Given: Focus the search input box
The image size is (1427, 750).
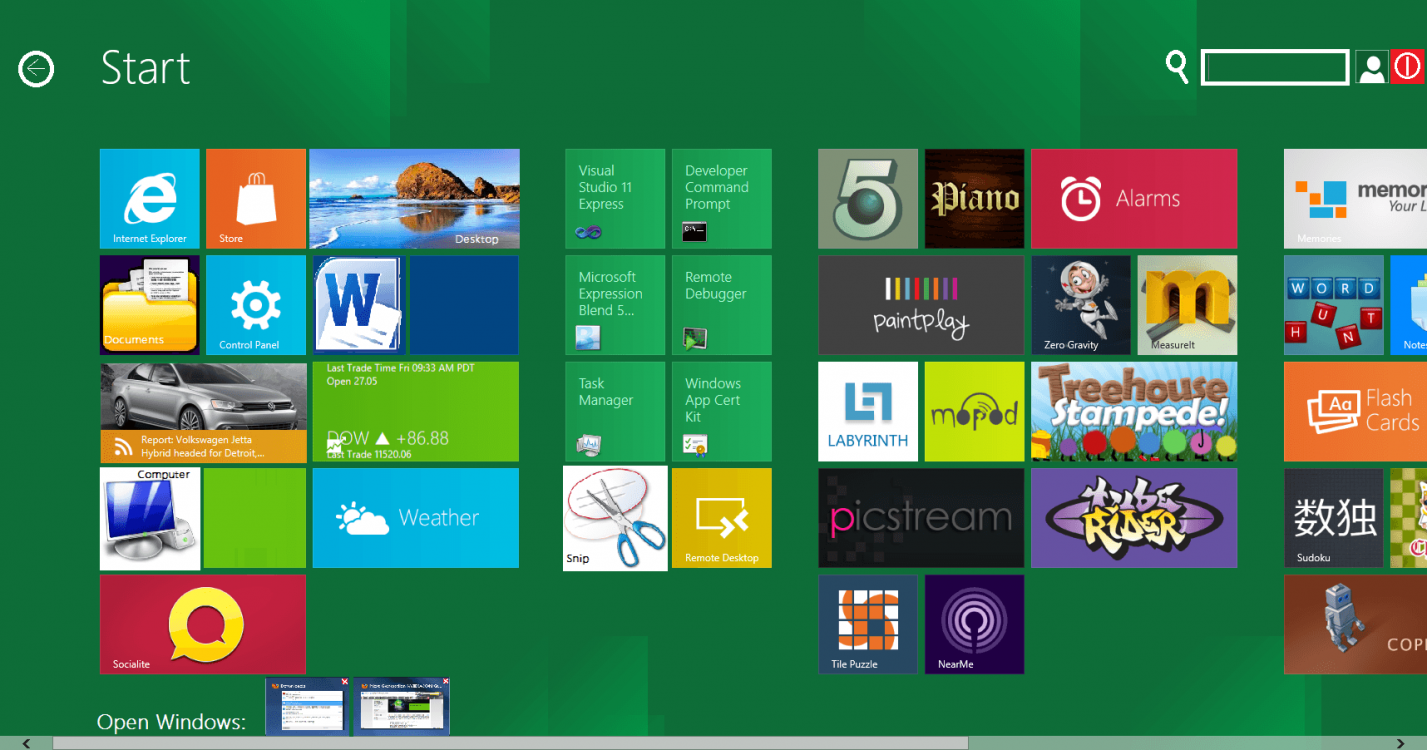Looking at the screenshot, I should coord(1275,67).
